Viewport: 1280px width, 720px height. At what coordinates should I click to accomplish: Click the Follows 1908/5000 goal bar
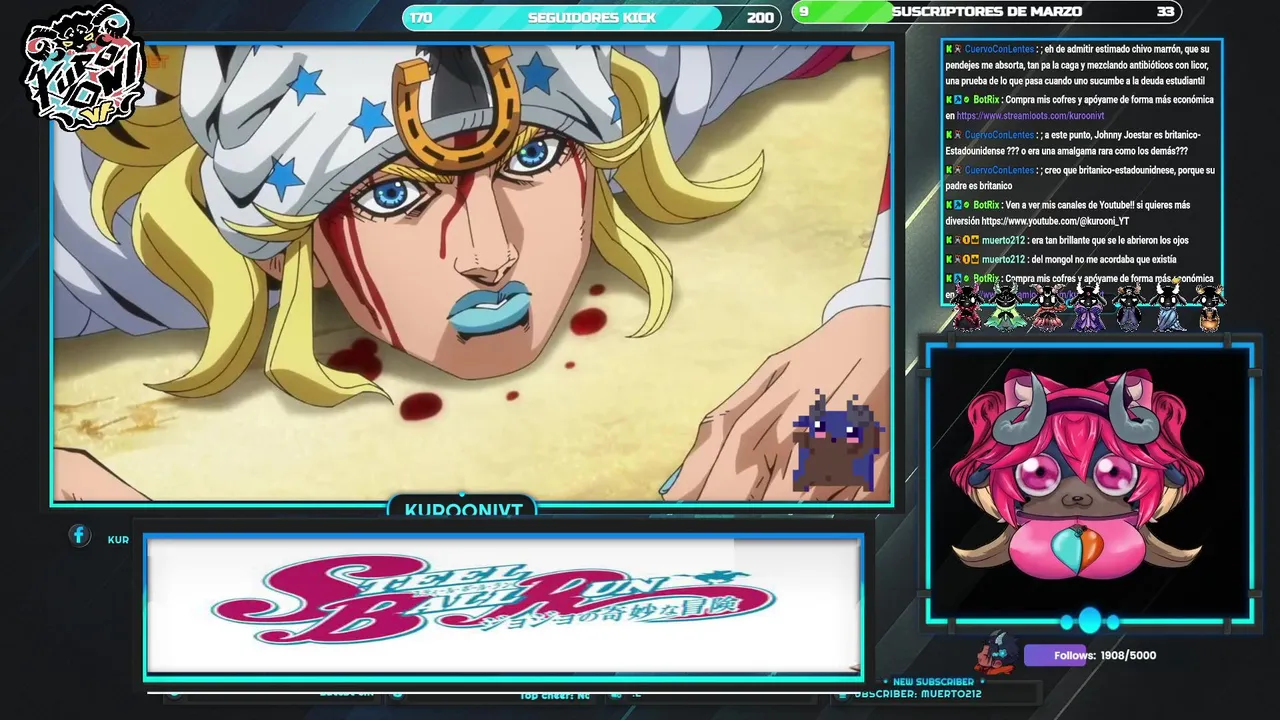pos(1092,655)
